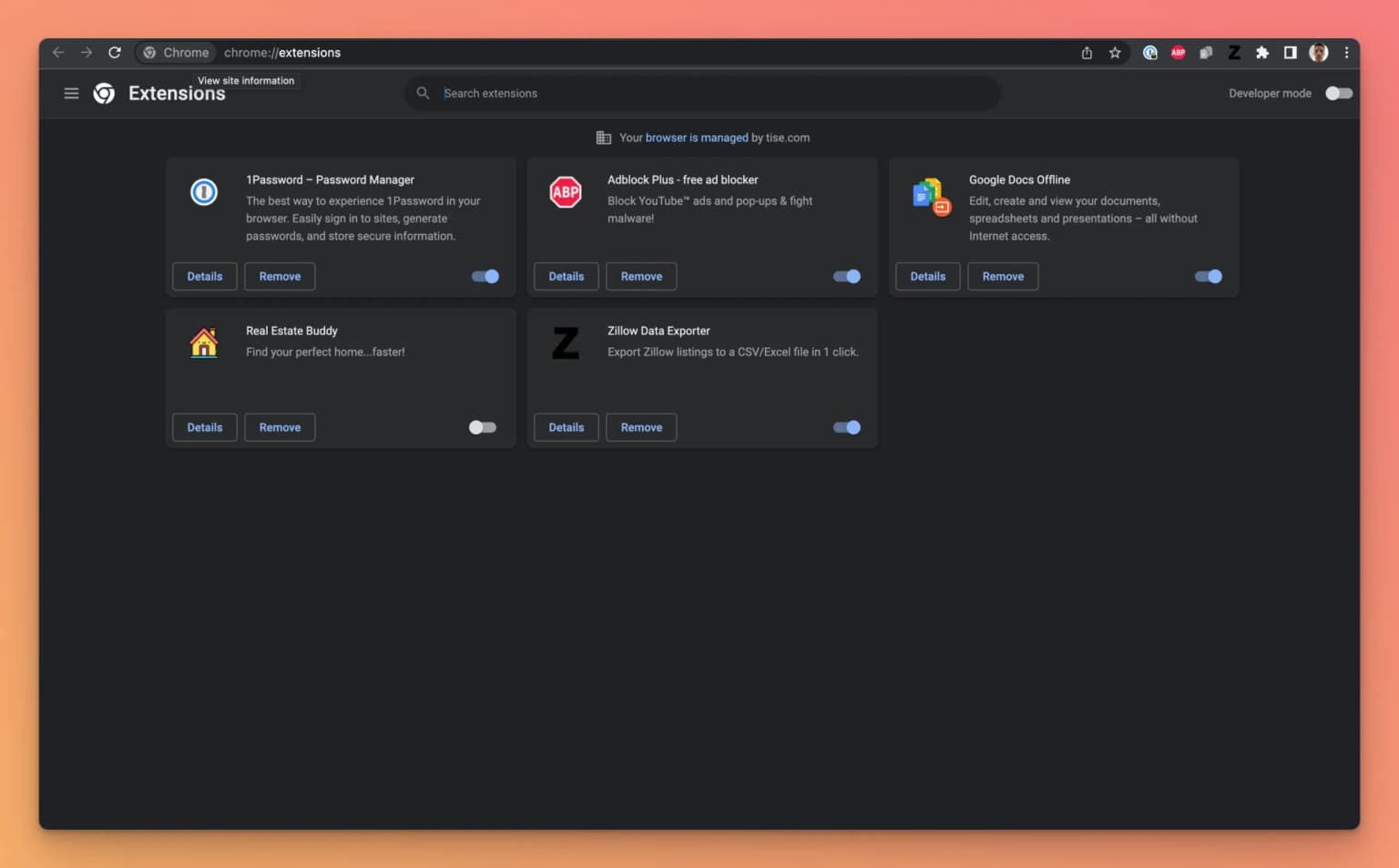Open Zillow Data Exporter from the browser toolbar
Screen dimensions: 1399x868
tap(1234, 53)
